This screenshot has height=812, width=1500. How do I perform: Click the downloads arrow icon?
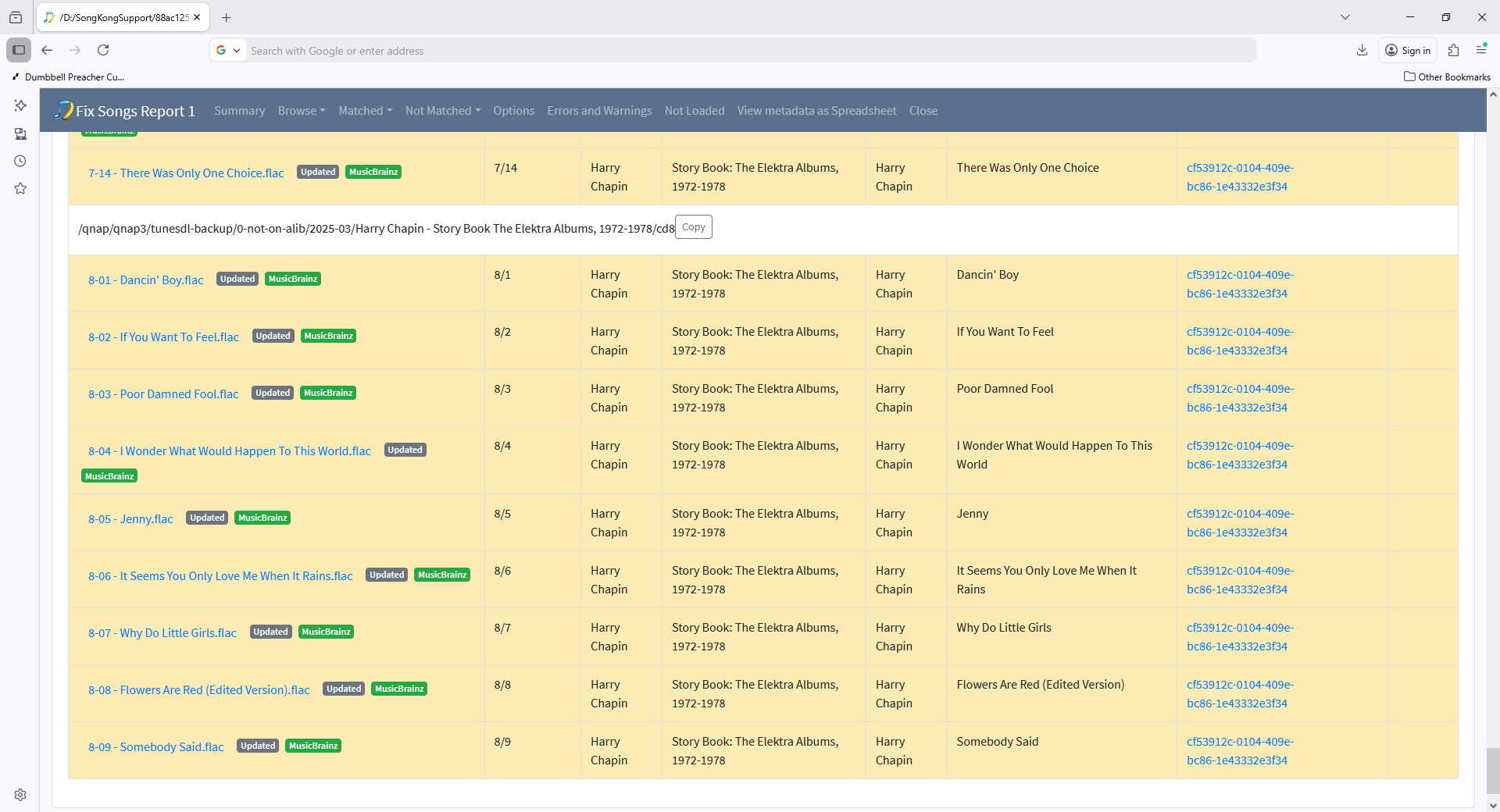click(x=1362, y=50)
